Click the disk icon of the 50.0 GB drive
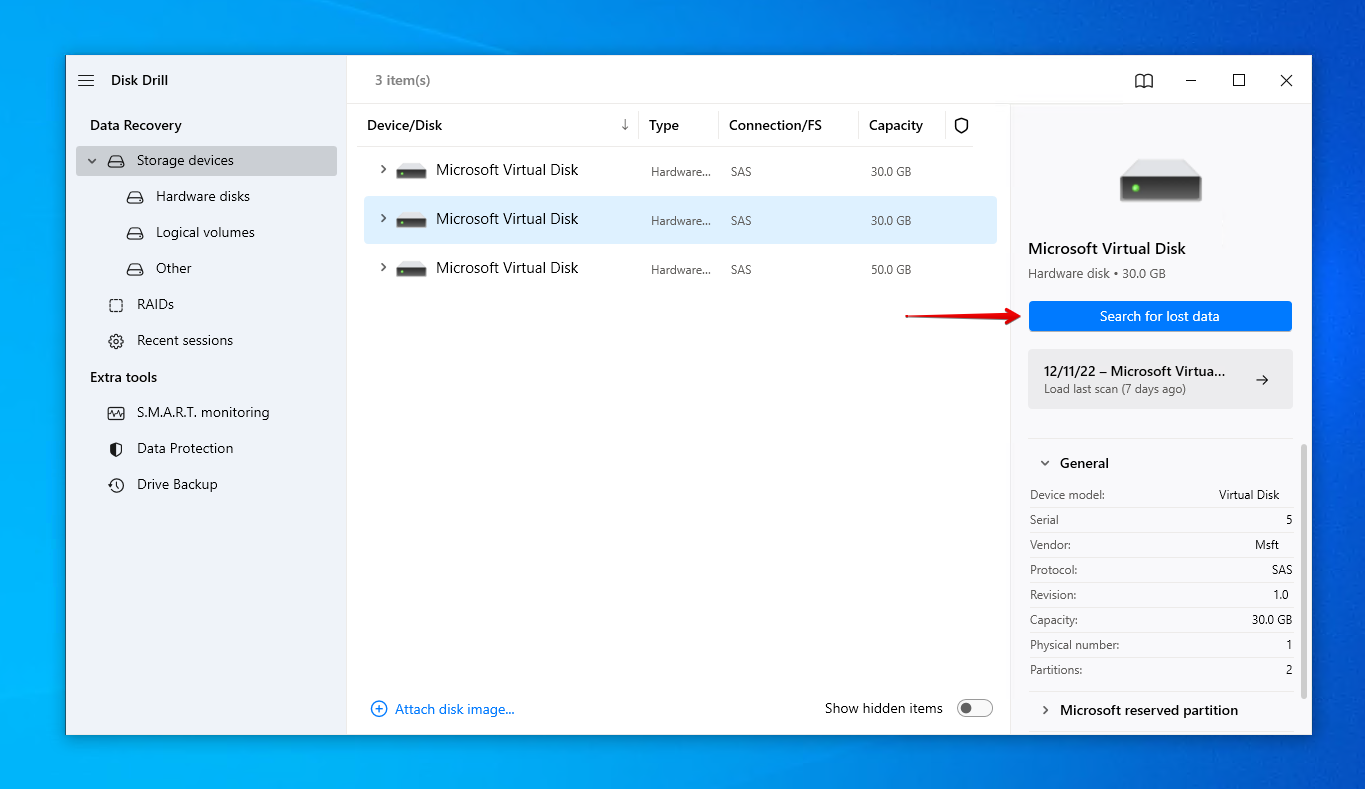This screenshot has width=1365, height=789. (411, 268)
